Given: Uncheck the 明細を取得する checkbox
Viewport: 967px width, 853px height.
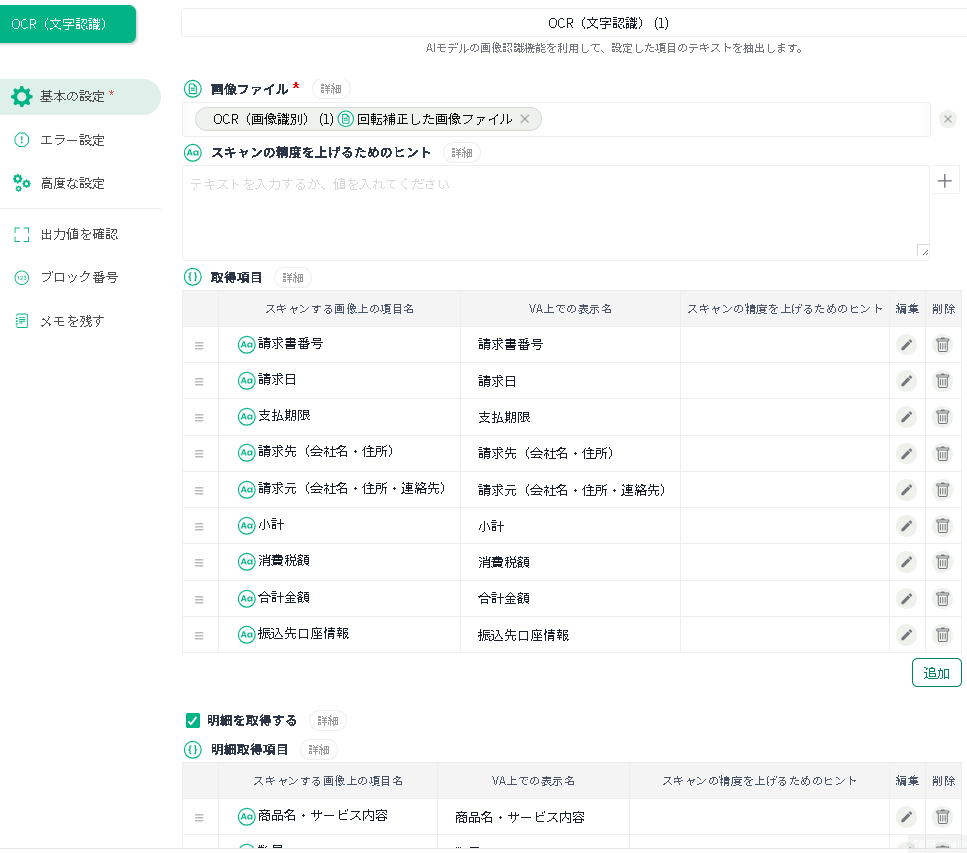Looking at the screenshot, I should pyautogui.click(x=193, y=720).
